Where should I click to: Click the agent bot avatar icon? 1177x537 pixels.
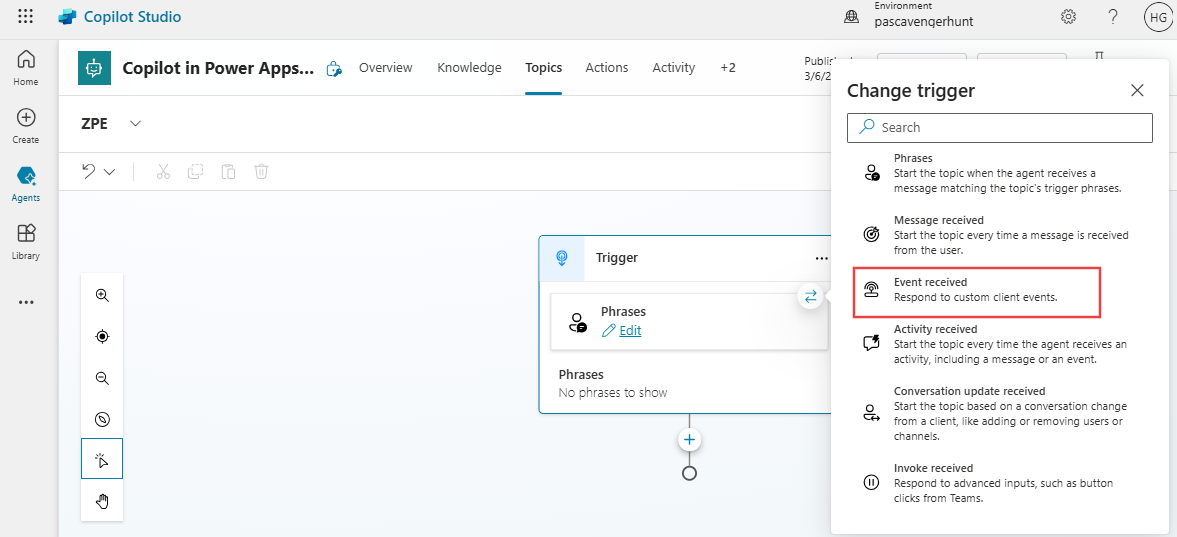click(94, 68)
